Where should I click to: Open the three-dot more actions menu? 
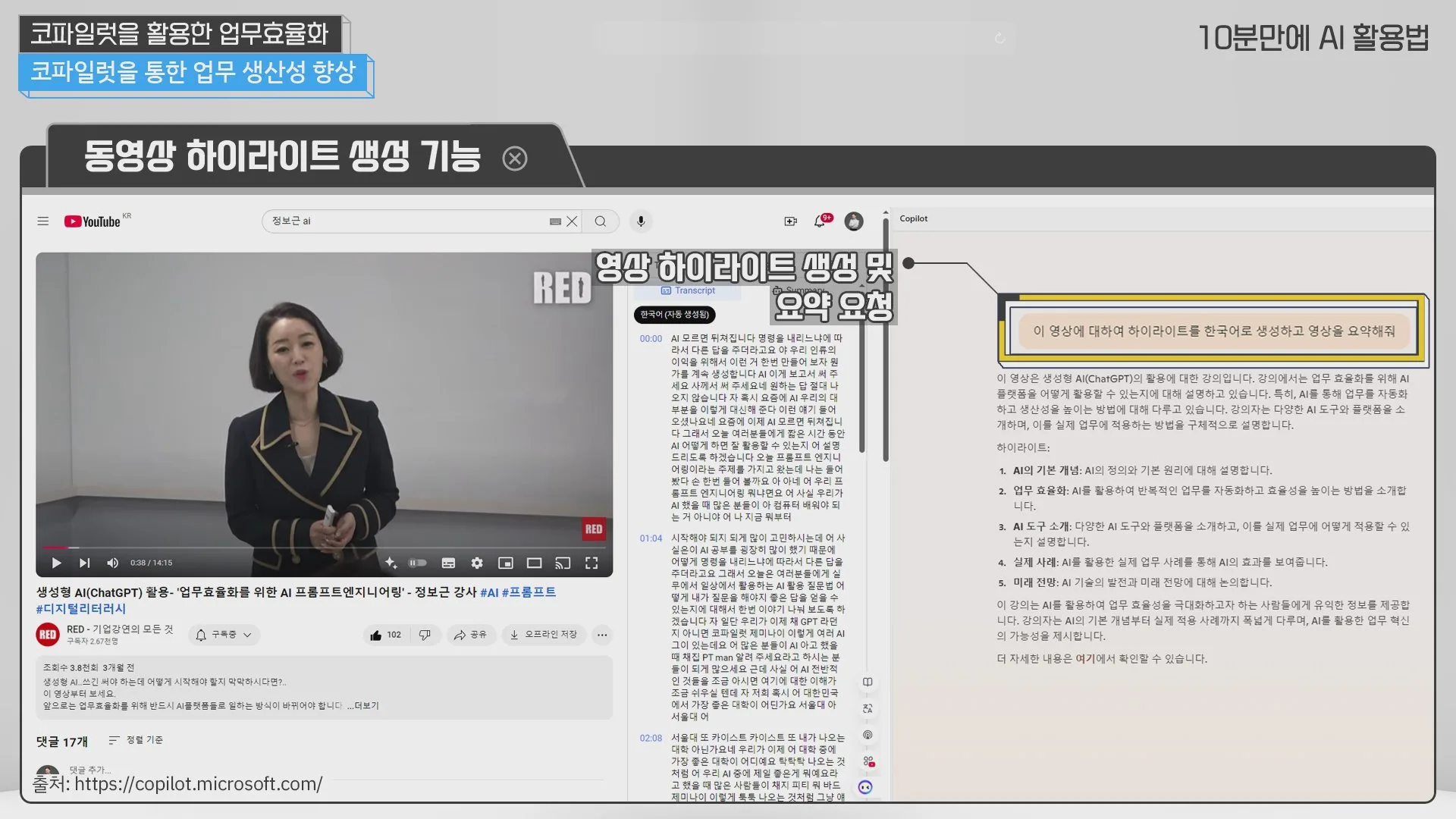(x=602, y=635)
